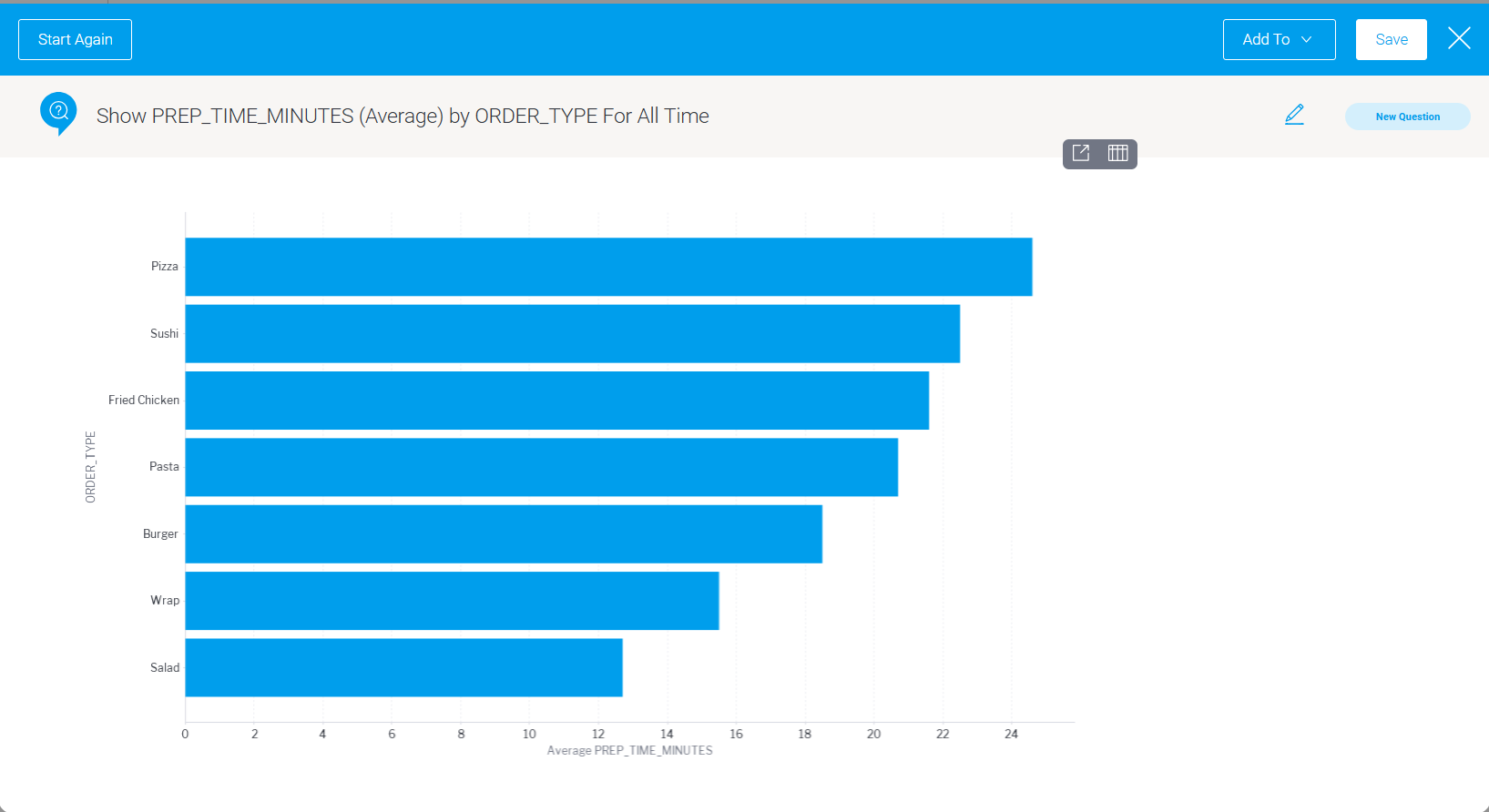Open the Add To dropdown
Screen dimensions: 1489x812
coord(1278,40)
